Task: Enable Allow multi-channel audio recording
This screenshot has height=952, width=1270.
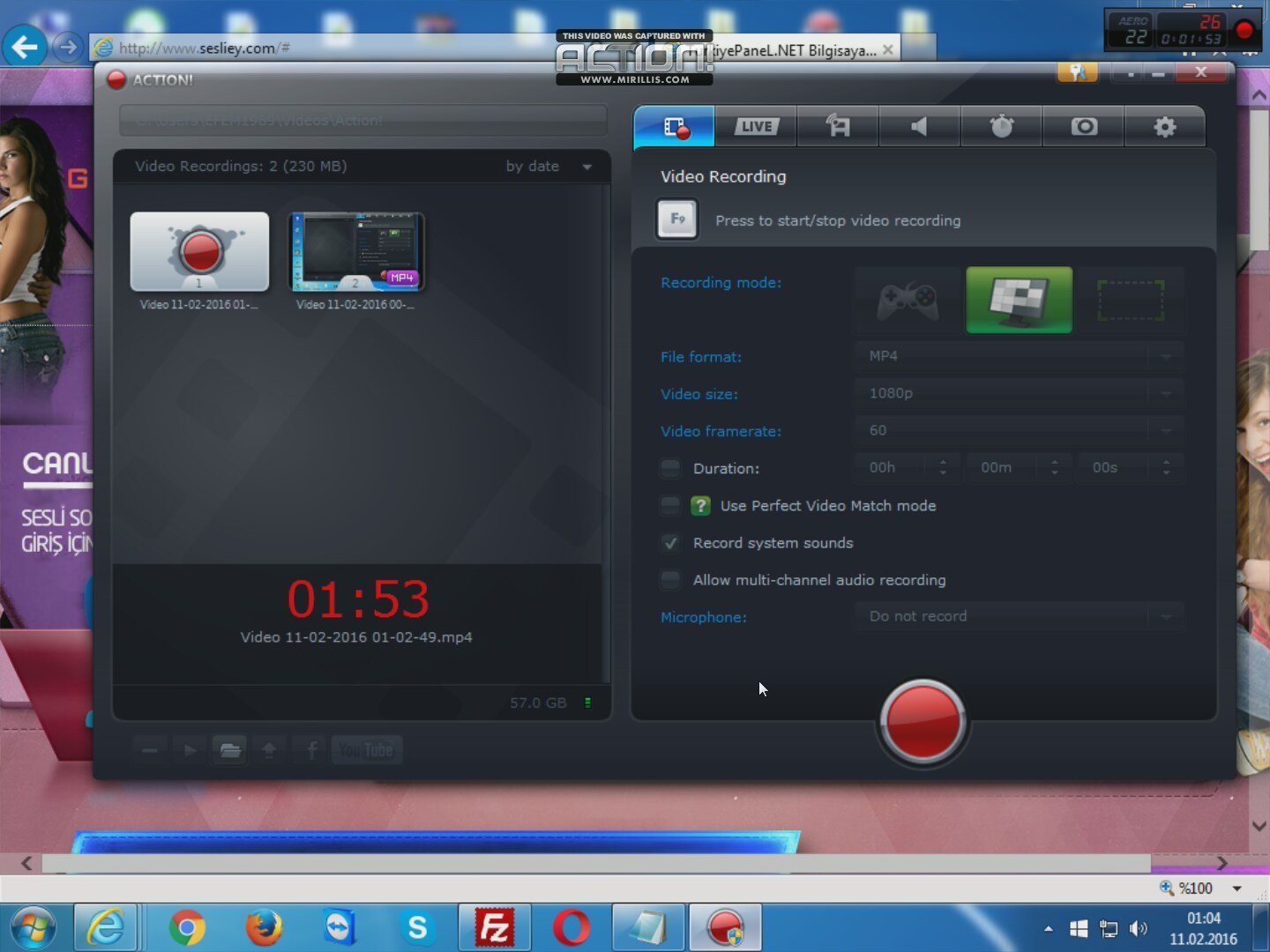Action: tap(670, 580)
